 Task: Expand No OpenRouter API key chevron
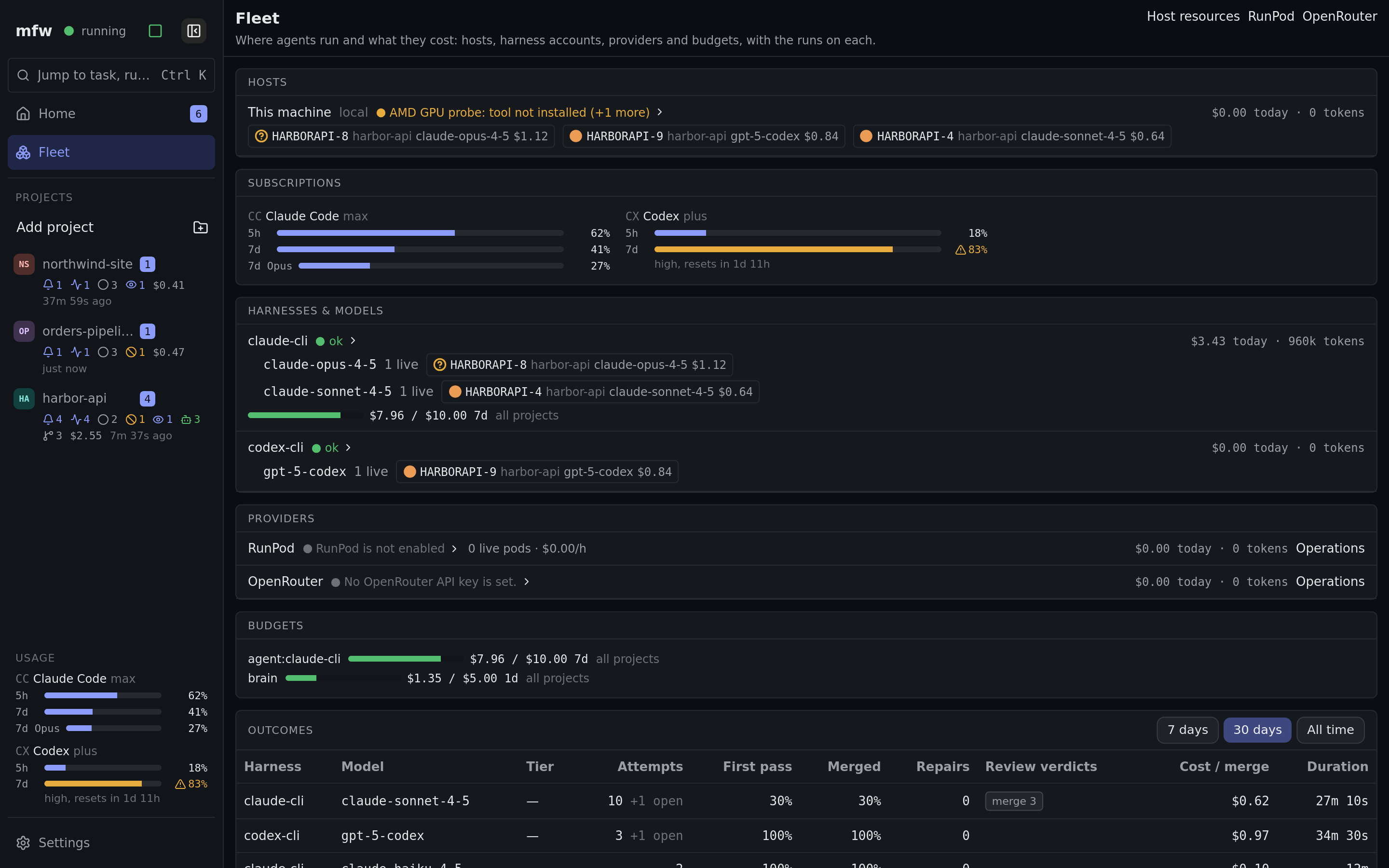point(526,582)
